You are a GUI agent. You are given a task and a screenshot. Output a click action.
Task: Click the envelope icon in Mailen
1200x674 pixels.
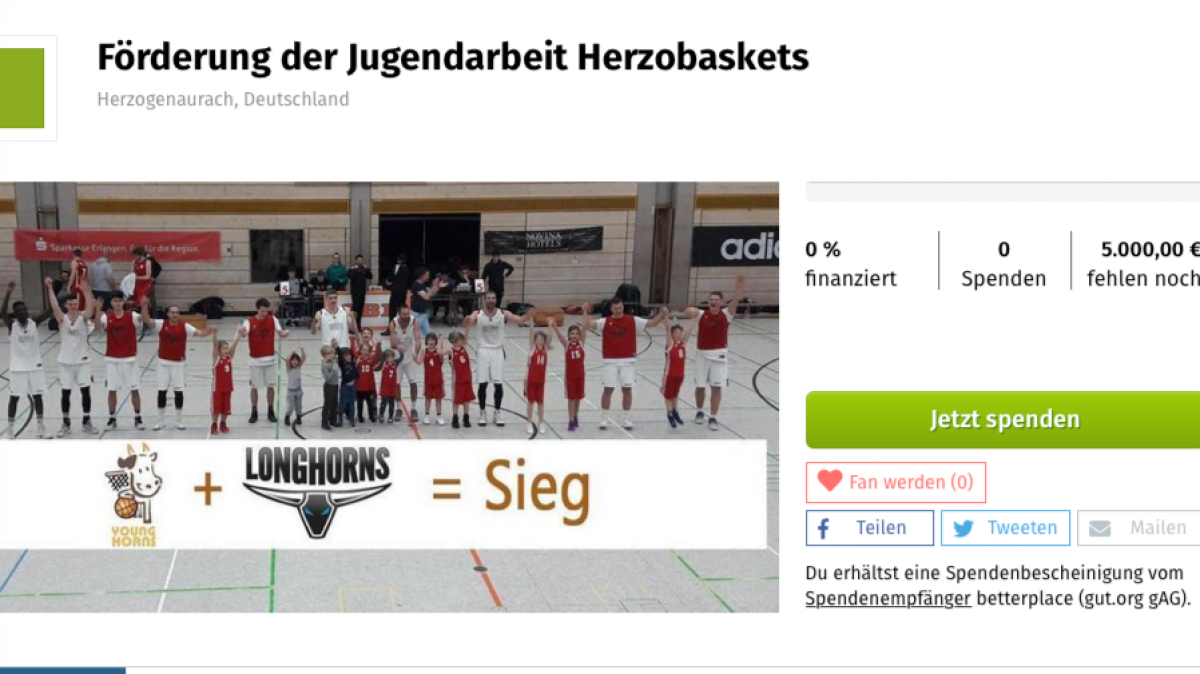(x=1100, y=528)
